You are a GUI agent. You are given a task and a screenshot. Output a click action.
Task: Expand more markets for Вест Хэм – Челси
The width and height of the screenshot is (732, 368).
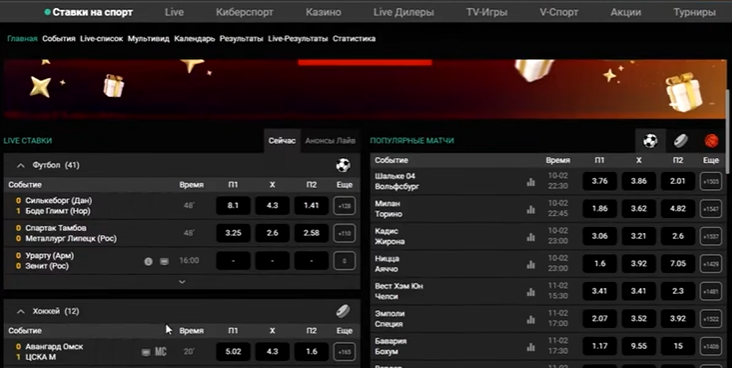(711, 291)
